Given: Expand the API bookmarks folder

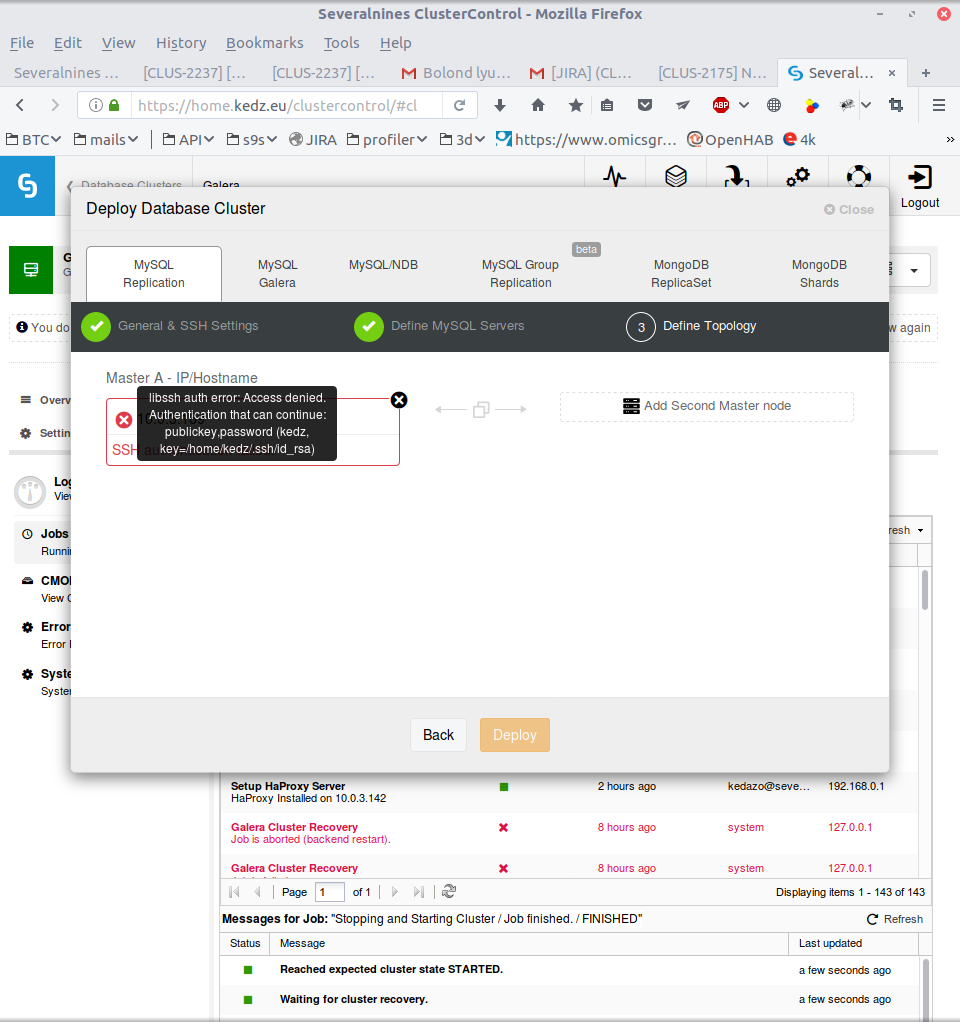Looking at the screenshot, I should (188, 139).
